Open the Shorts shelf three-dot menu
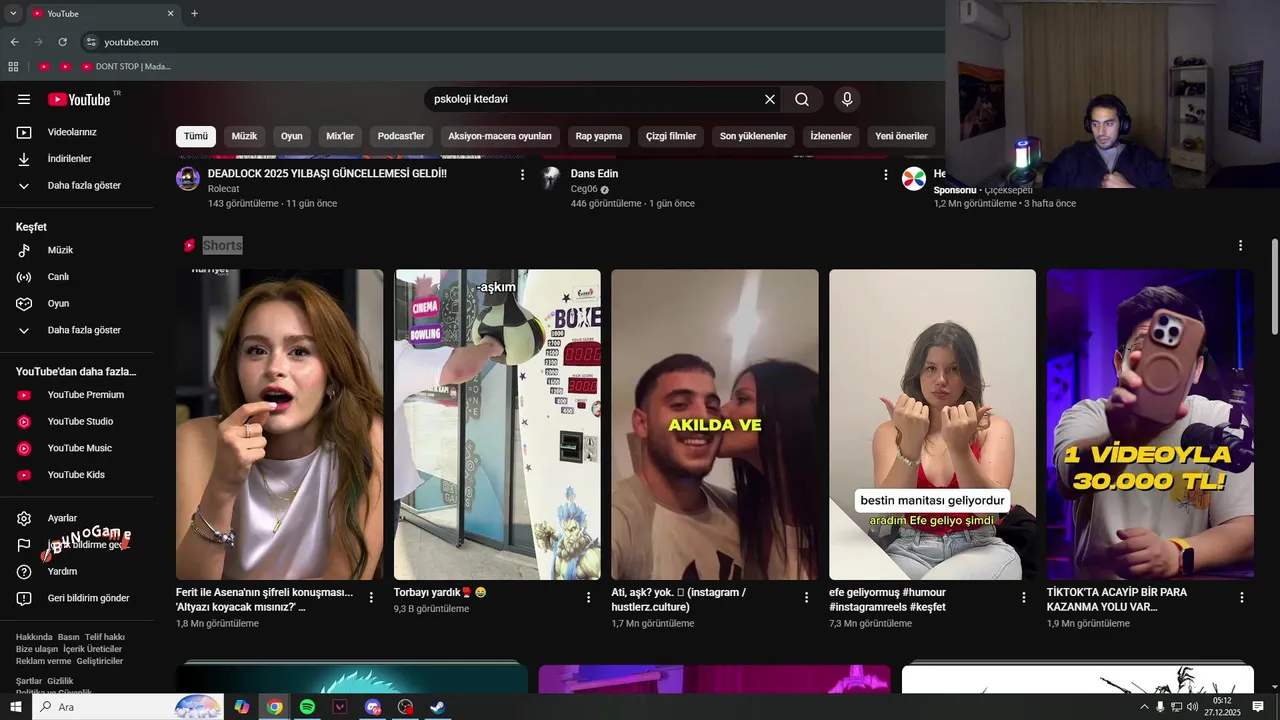This screenshot has width=1280, height=720. tap(1240, 245)
